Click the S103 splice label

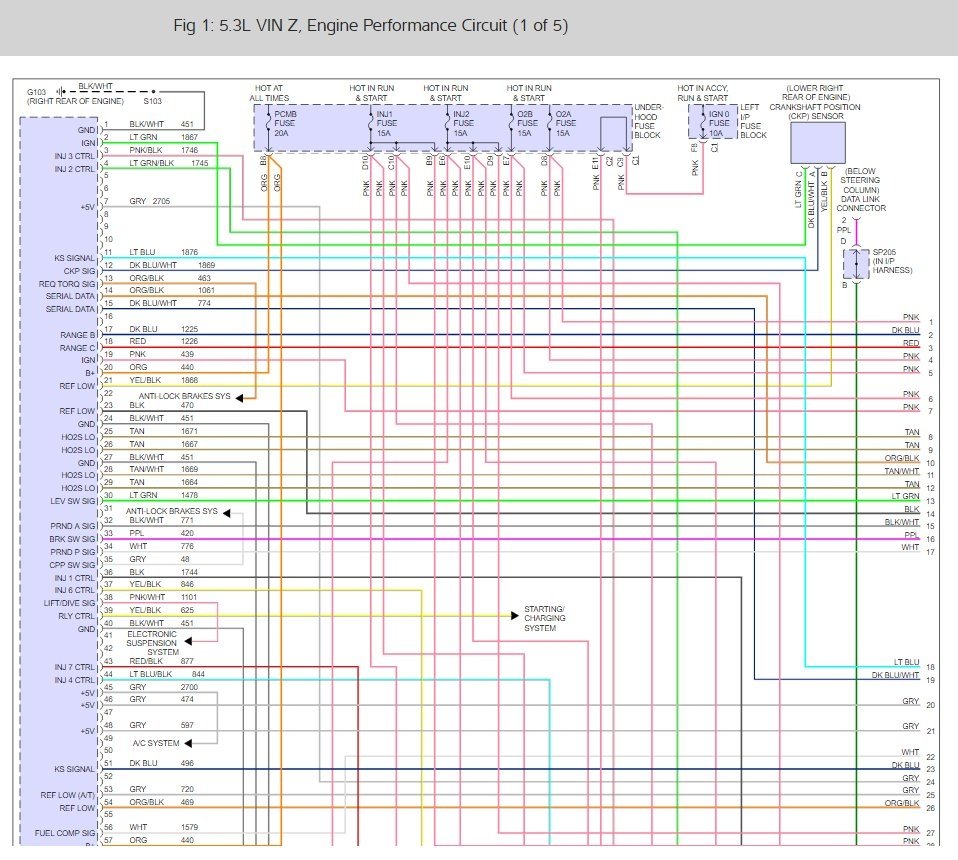tap(153, 101)
